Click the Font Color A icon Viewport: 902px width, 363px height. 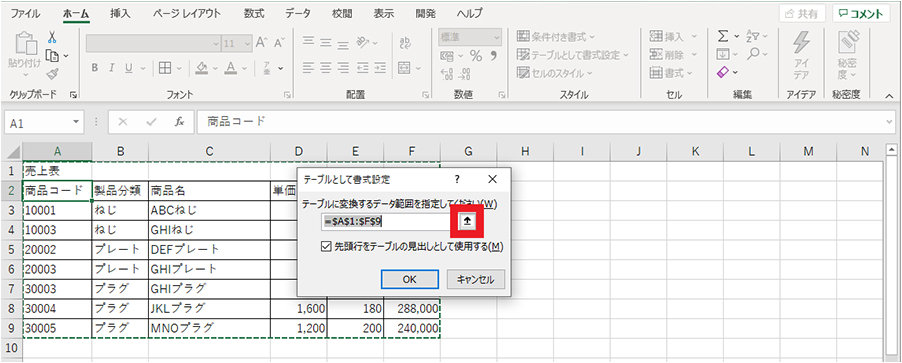click(x=231, y=68)
